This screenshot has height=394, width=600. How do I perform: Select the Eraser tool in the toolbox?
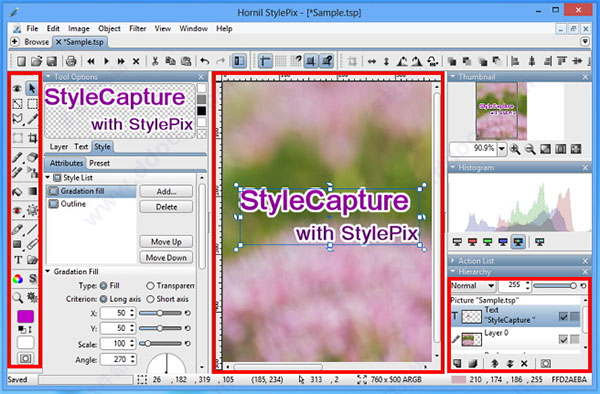click(33, 157)
